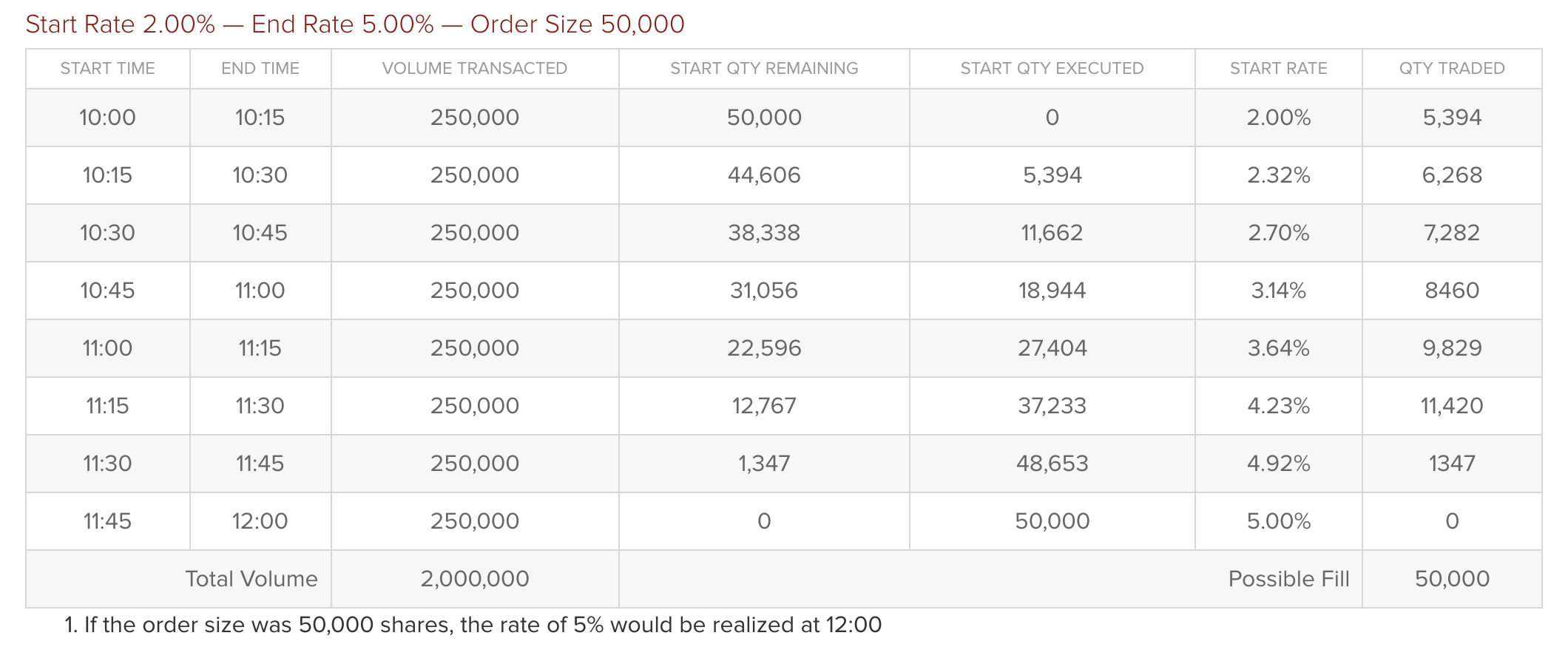Click the START TIME column header
This screenshot has height=661, width=1568.
click(107, 69)
